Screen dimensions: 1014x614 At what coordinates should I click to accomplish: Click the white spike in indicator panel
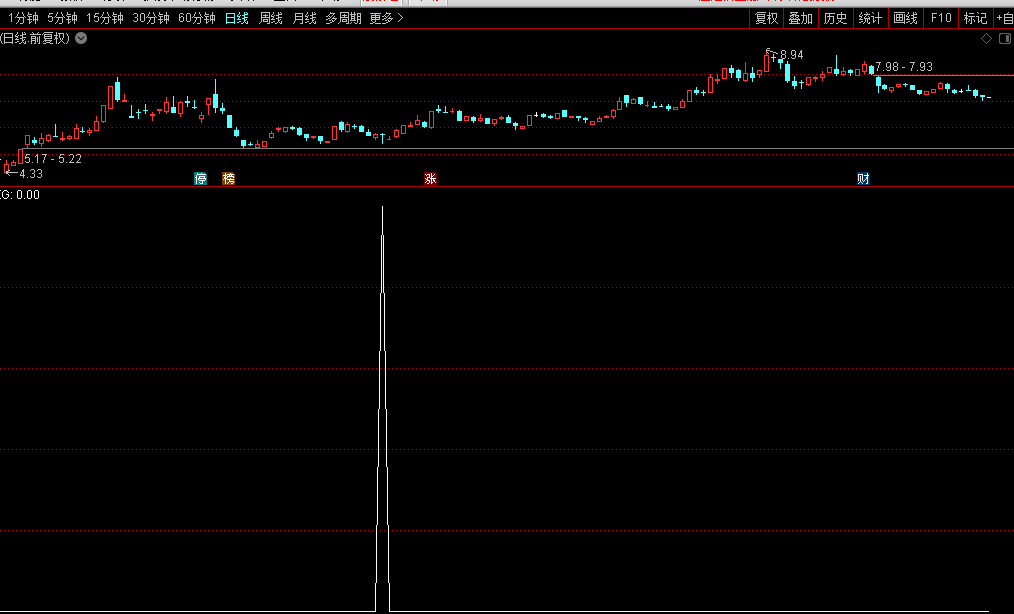click(382, 400)
